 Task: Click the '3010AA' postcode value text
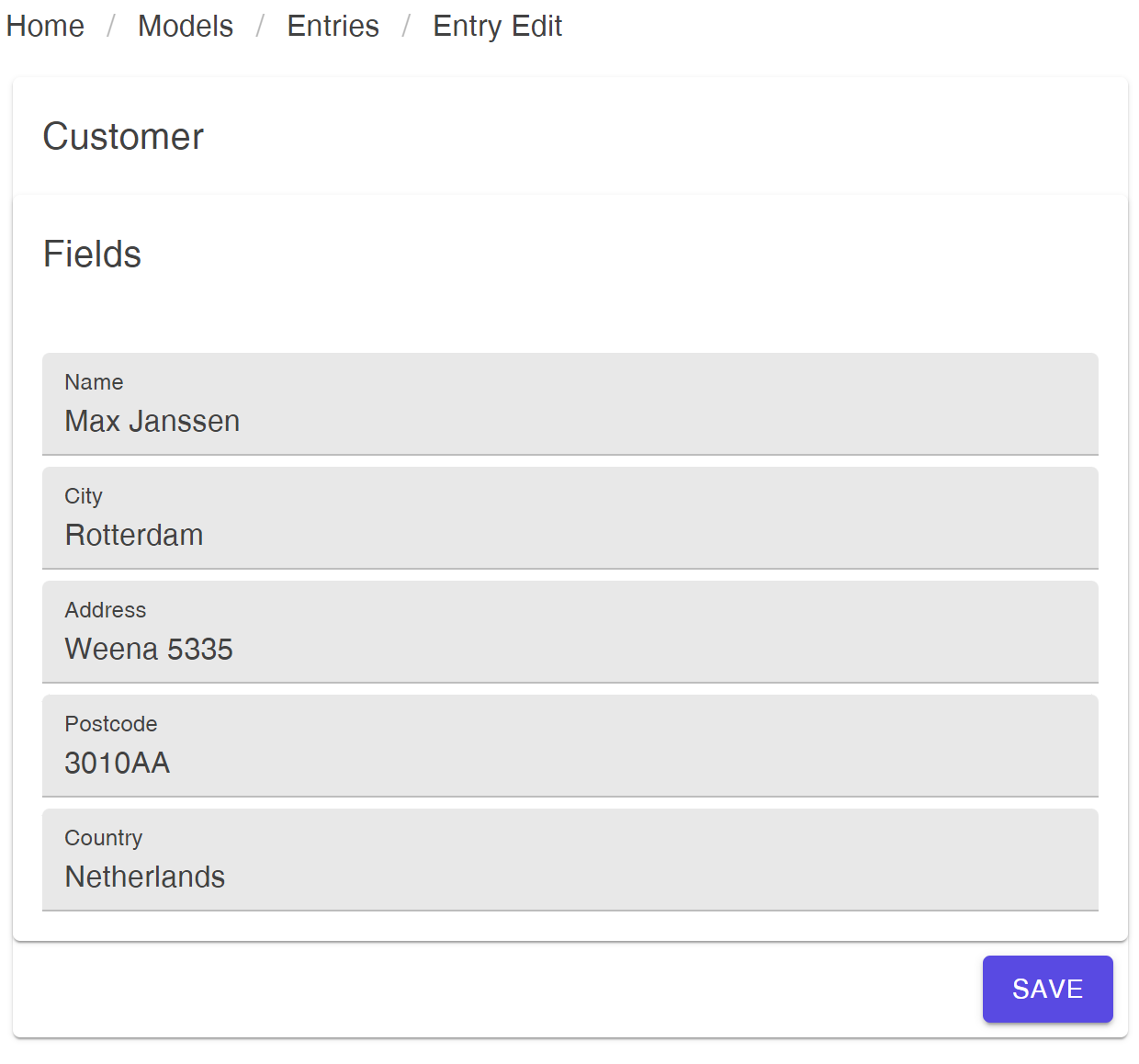click(118, 763)
